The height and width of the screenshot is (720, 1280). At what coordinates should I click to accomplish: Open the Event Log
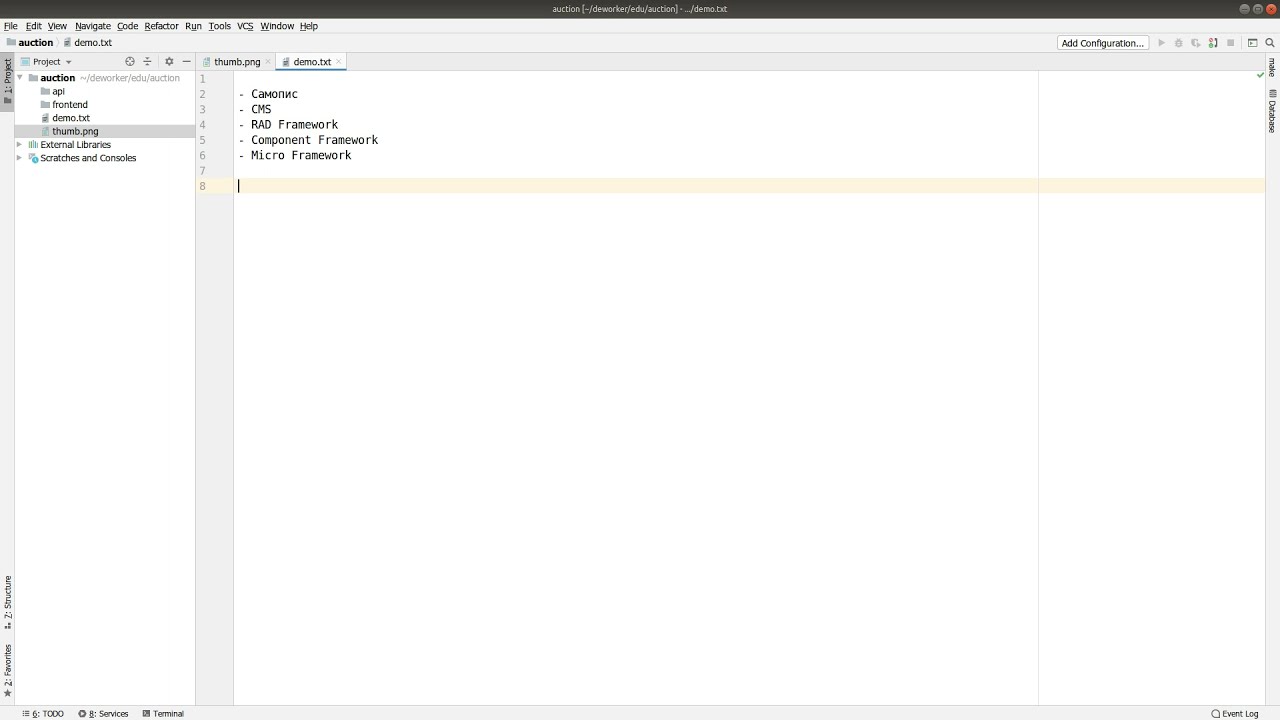(1235, 714)
